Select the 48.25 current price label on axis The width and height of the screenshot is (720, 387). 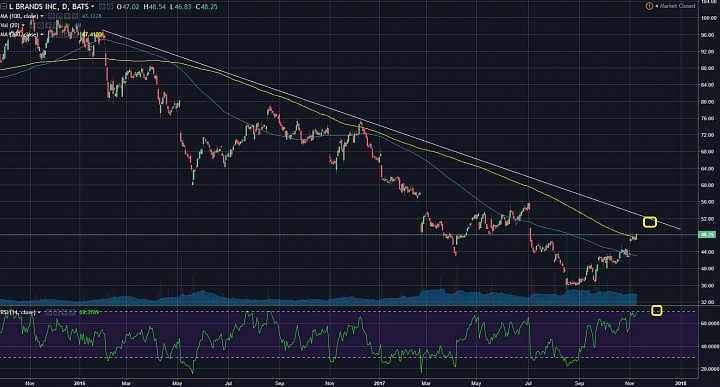(707, 235)
